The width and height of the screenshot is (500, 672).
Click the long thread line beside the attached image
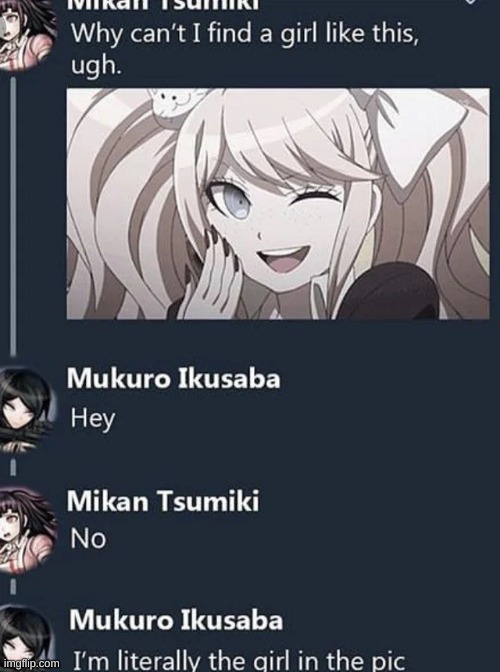pos(13,216)
